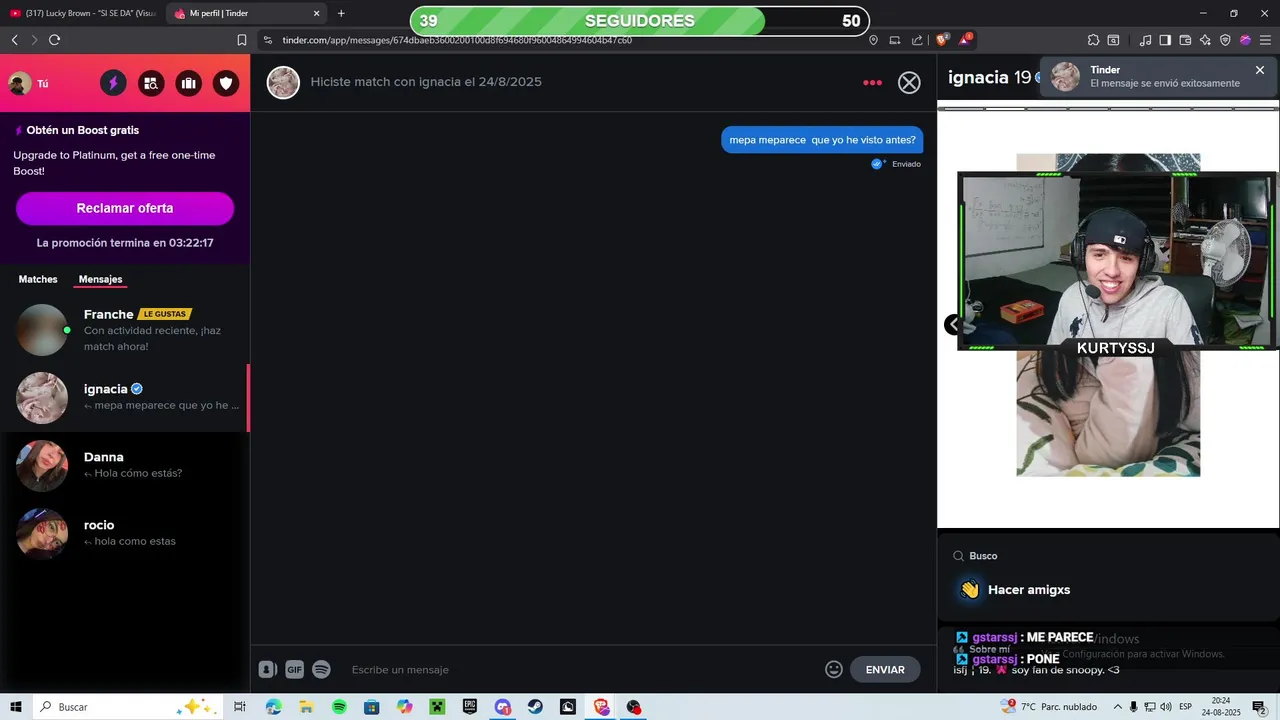Open Task View on the taskbar
The image size is (1280, 720).
pos(240,707)
